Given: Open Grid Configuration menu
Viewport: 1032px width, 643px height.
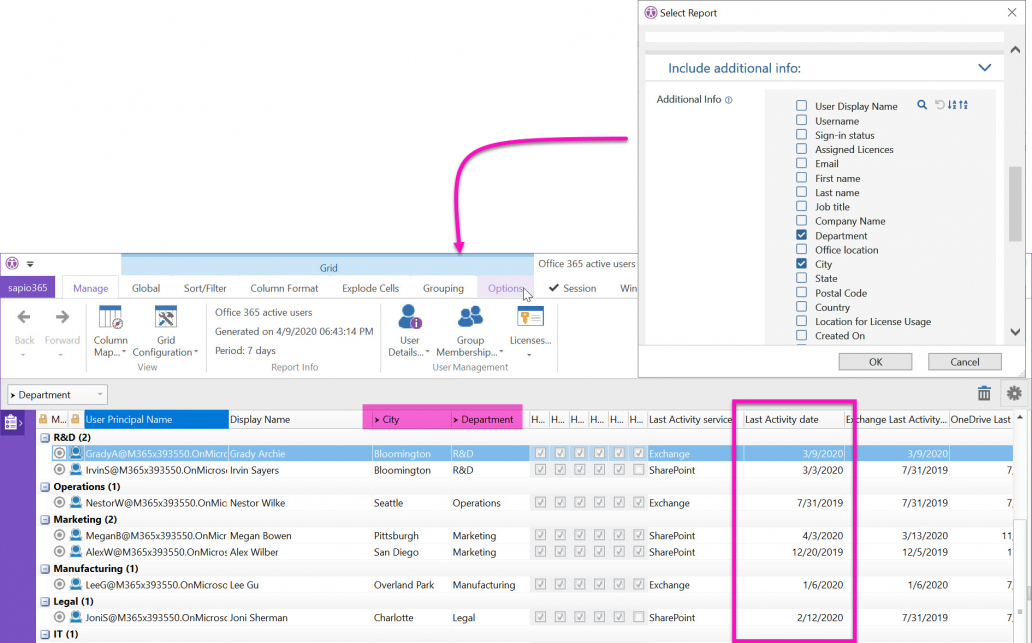Looking at the screenshot, I should point(165,331).
